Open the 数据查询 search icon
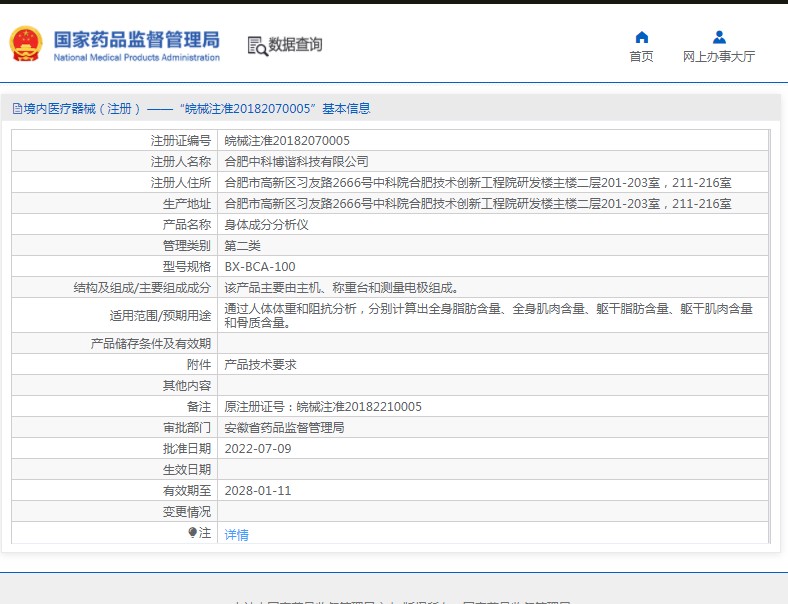The image size is (788, 604). 257,46
